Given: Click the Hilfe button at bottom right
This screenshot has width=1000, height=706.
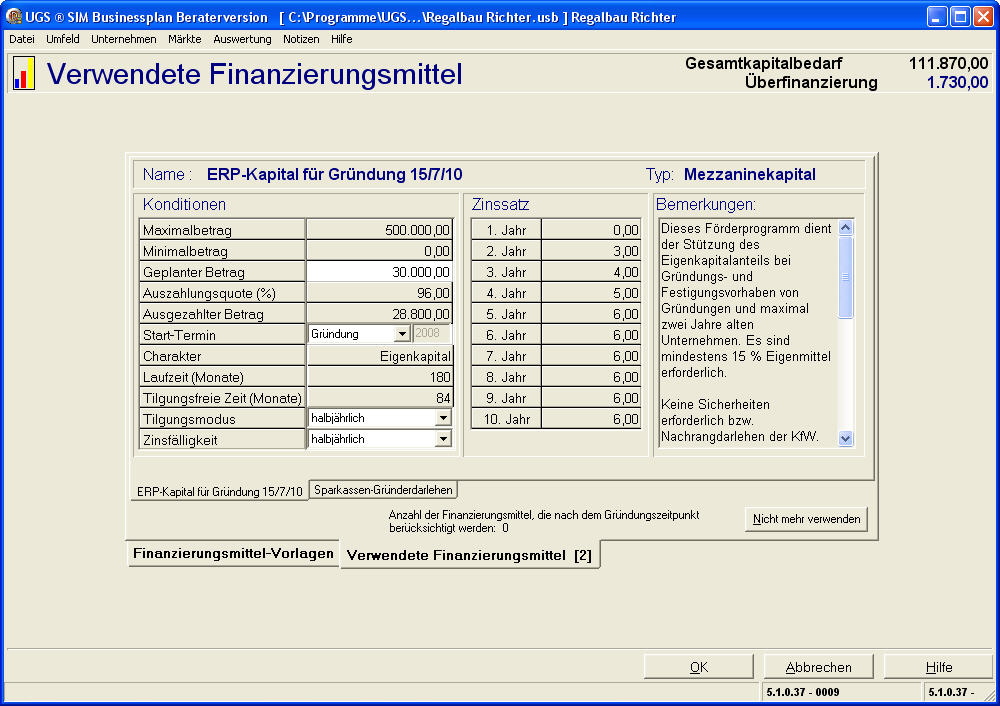Looking at the screenshot, I should pyautogui.click(x=938, y=667).
